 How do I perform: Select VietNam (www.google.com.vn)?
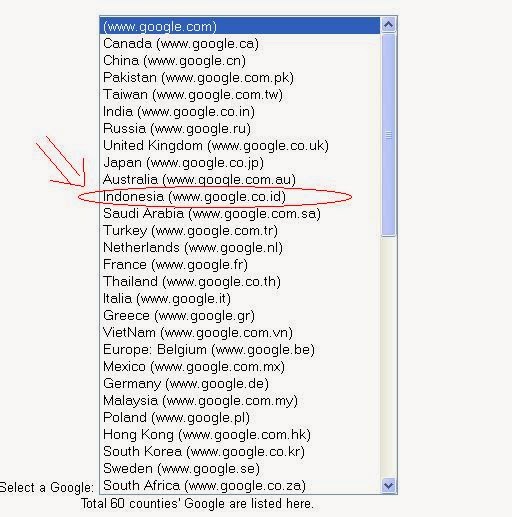point(240,332)
